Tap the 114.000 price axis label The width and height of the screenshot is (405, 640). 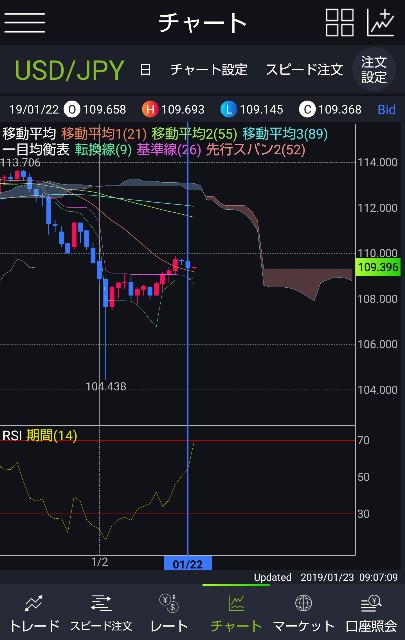pyautogui.click(x=378, y=162)
